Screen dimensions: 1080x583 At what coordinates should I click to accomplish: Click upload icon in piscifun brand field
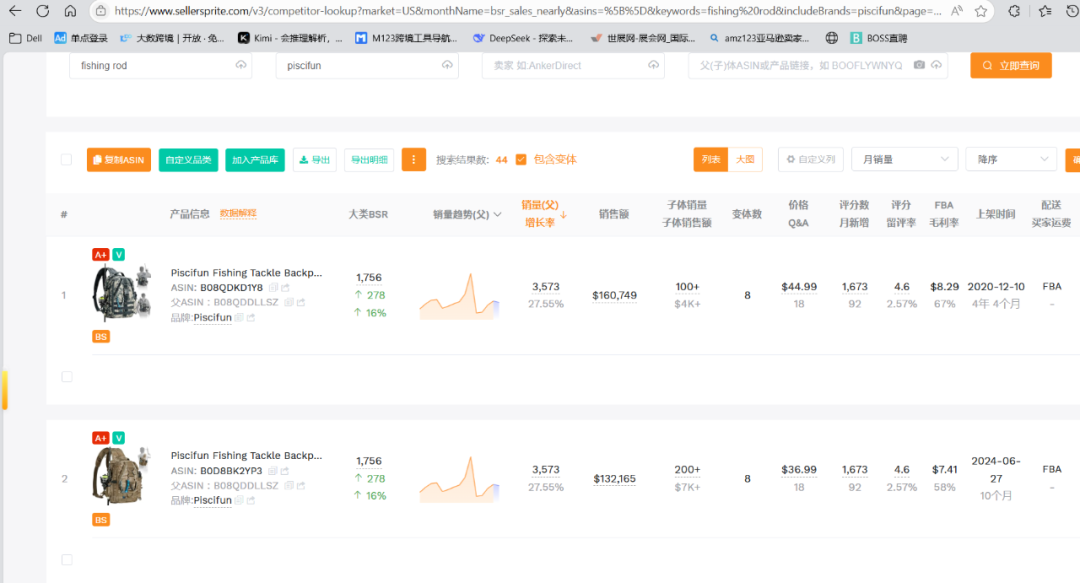446,66
